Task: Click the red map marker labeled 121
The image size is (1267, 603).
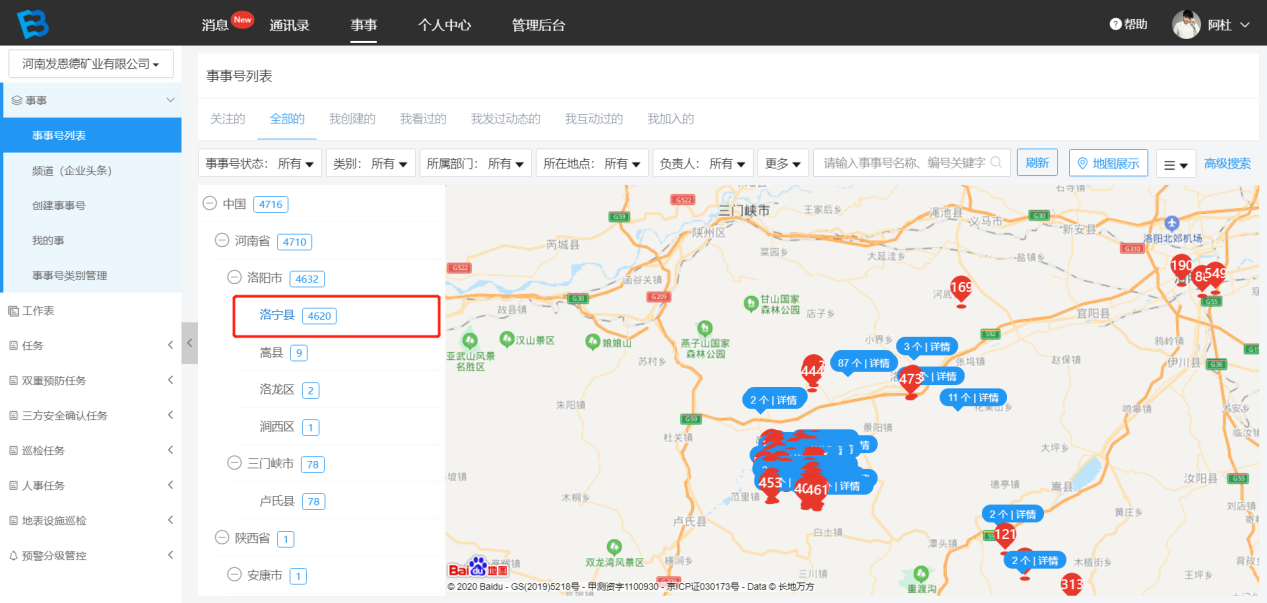Action: (x=1005, y=536)
